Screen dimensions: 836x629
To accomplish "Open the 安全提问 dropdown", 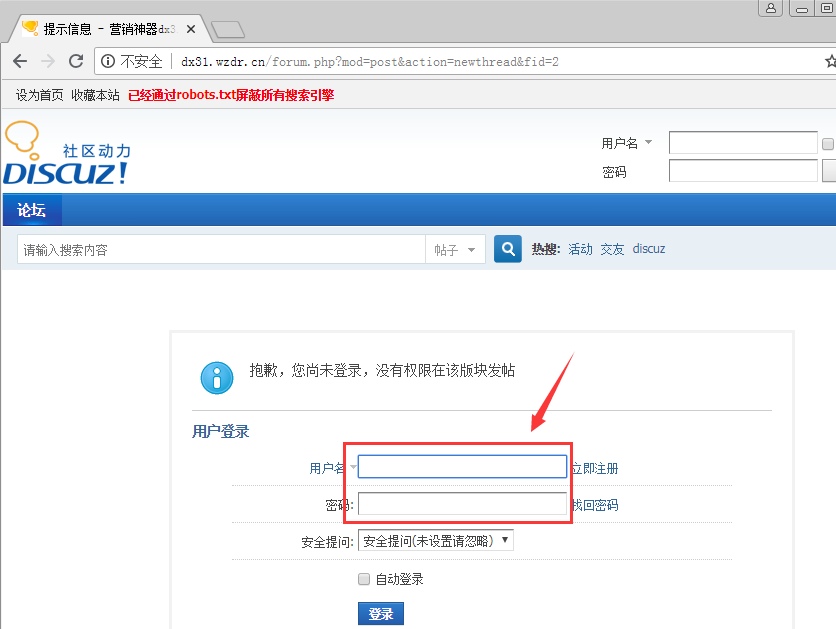I will coord(435,541).
